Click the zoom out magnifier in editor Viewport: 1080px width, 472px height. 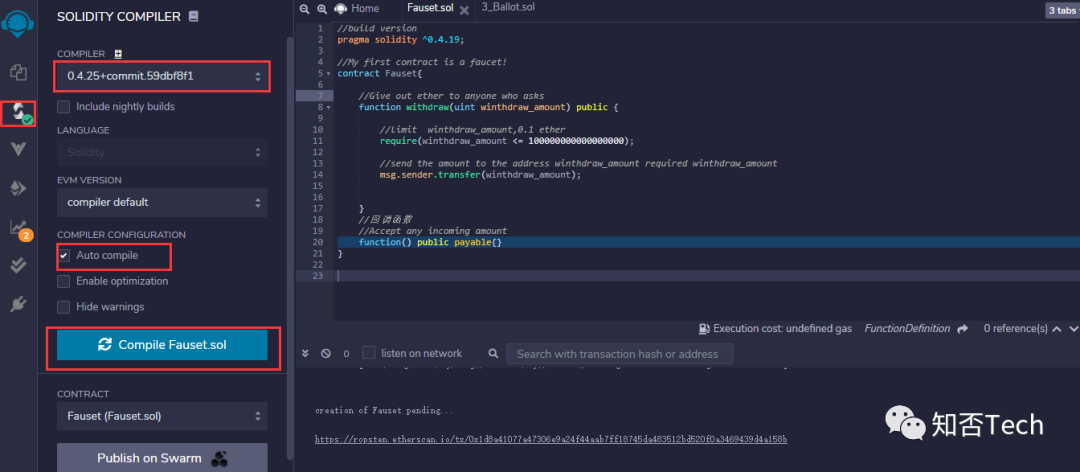tap(305, 9)
